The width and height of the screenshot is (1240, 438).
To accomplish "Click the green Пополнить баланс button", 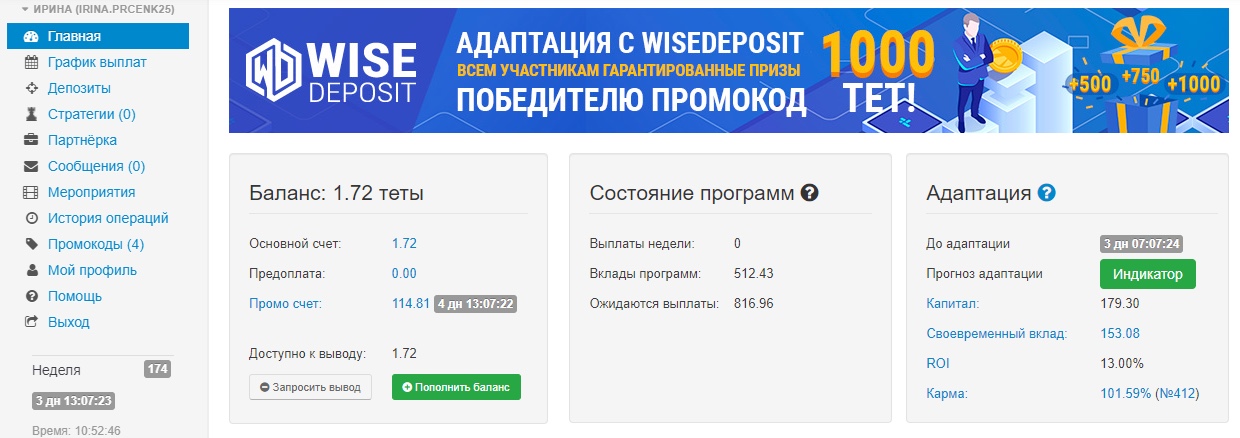I will [456, 387].
